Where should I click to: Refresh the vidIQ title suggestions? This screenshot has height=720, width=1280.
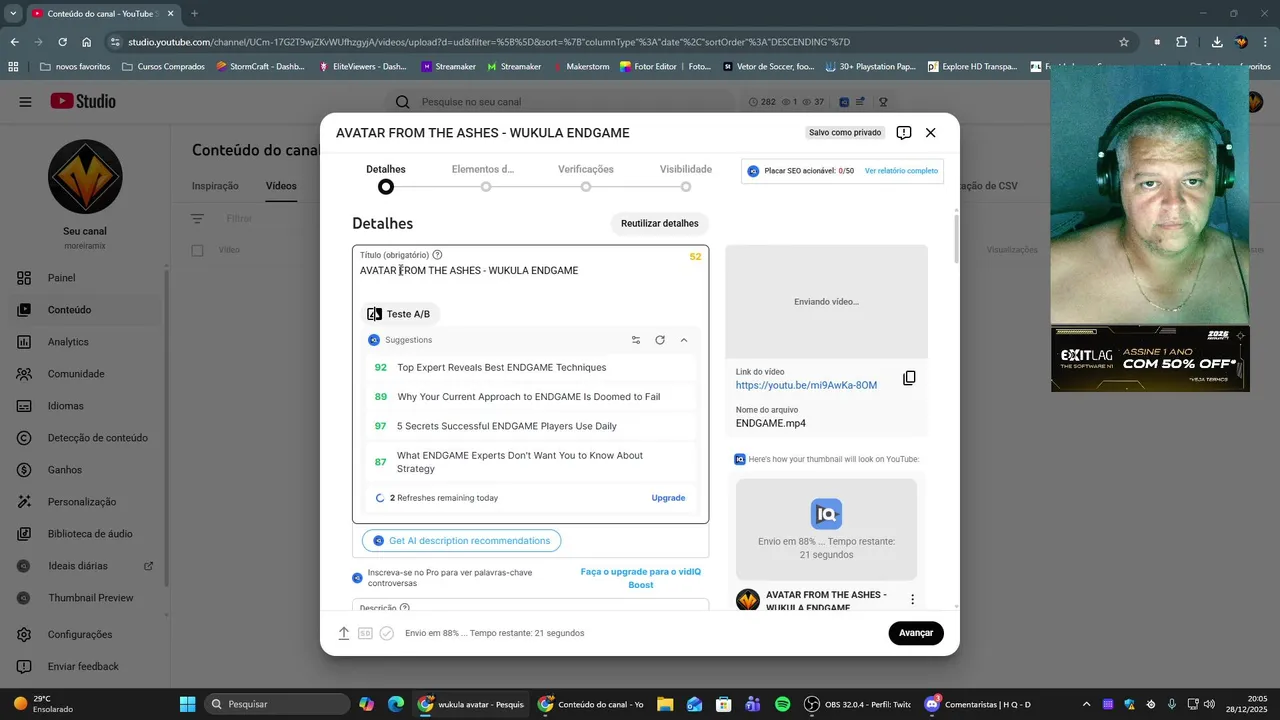pos(660,340)
